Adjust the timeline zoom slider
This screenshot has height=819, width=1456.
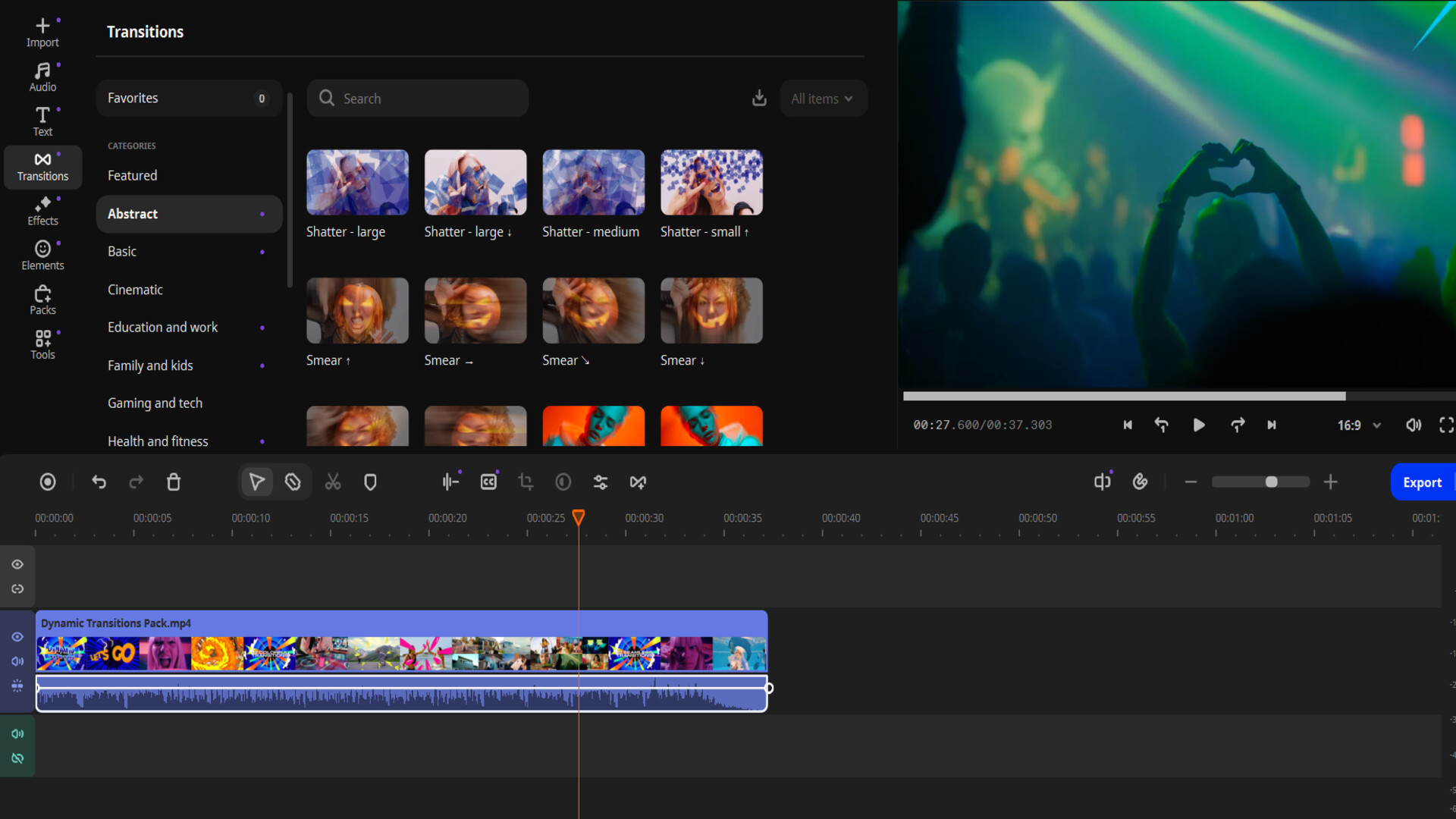click(1272, 482)
